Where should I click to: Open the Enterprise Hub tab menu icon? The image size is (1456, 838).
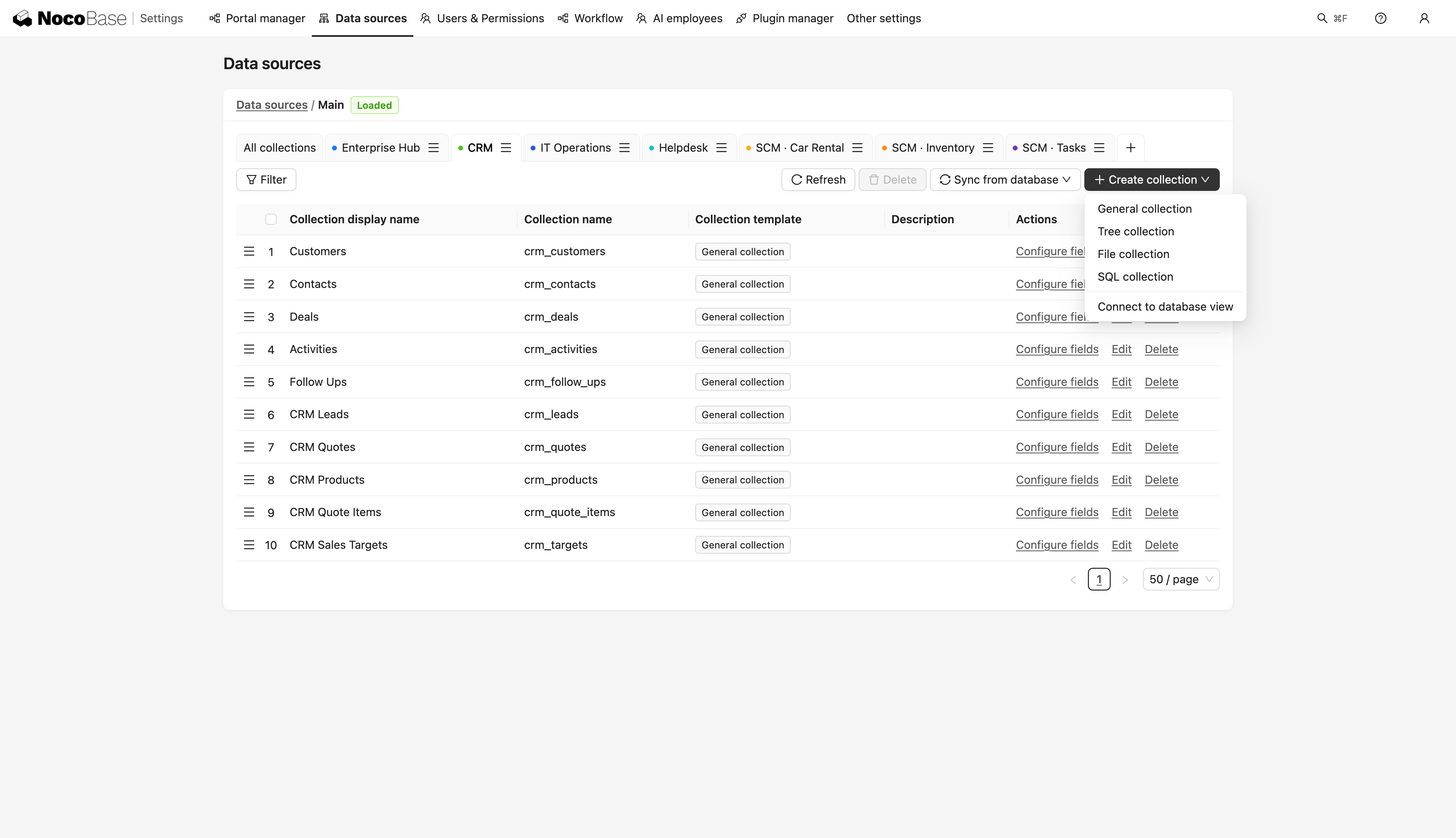[x=434, y=148]
